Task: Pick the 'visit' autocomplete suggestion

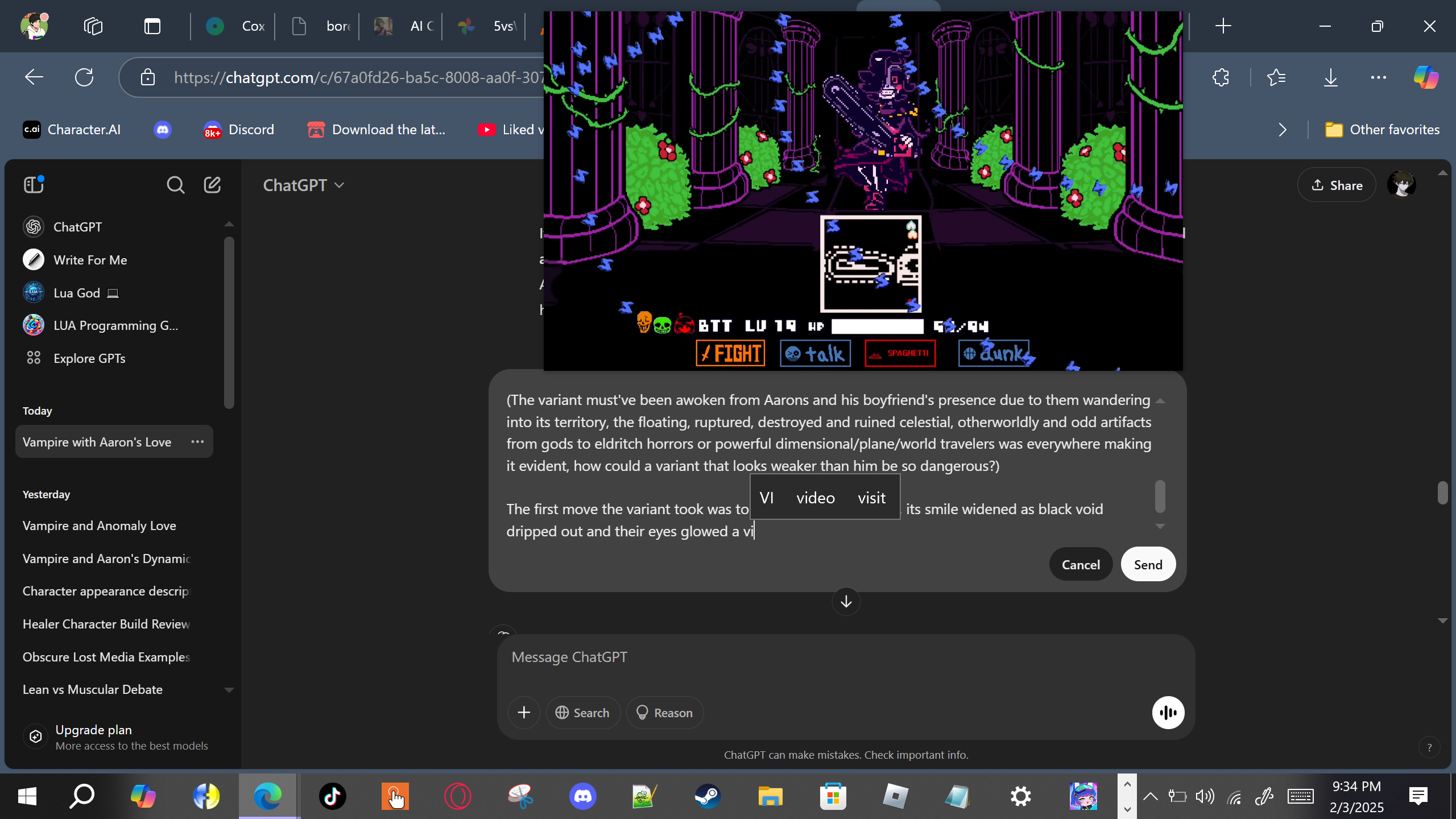Action: [871, 498]
